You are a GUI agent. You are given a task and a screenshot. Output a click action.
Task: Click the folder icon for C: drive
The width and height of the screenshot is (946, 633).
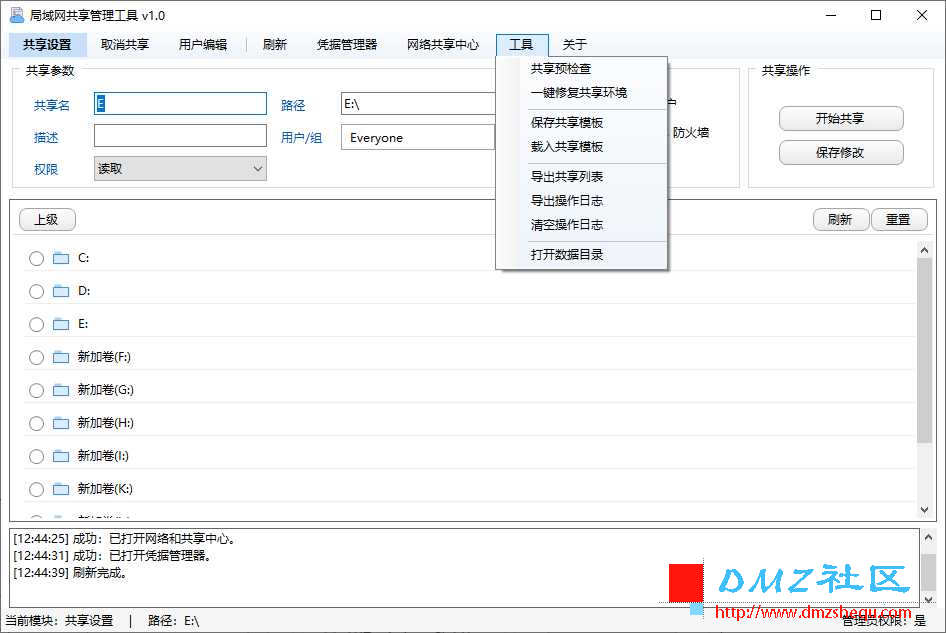(61, 258)
